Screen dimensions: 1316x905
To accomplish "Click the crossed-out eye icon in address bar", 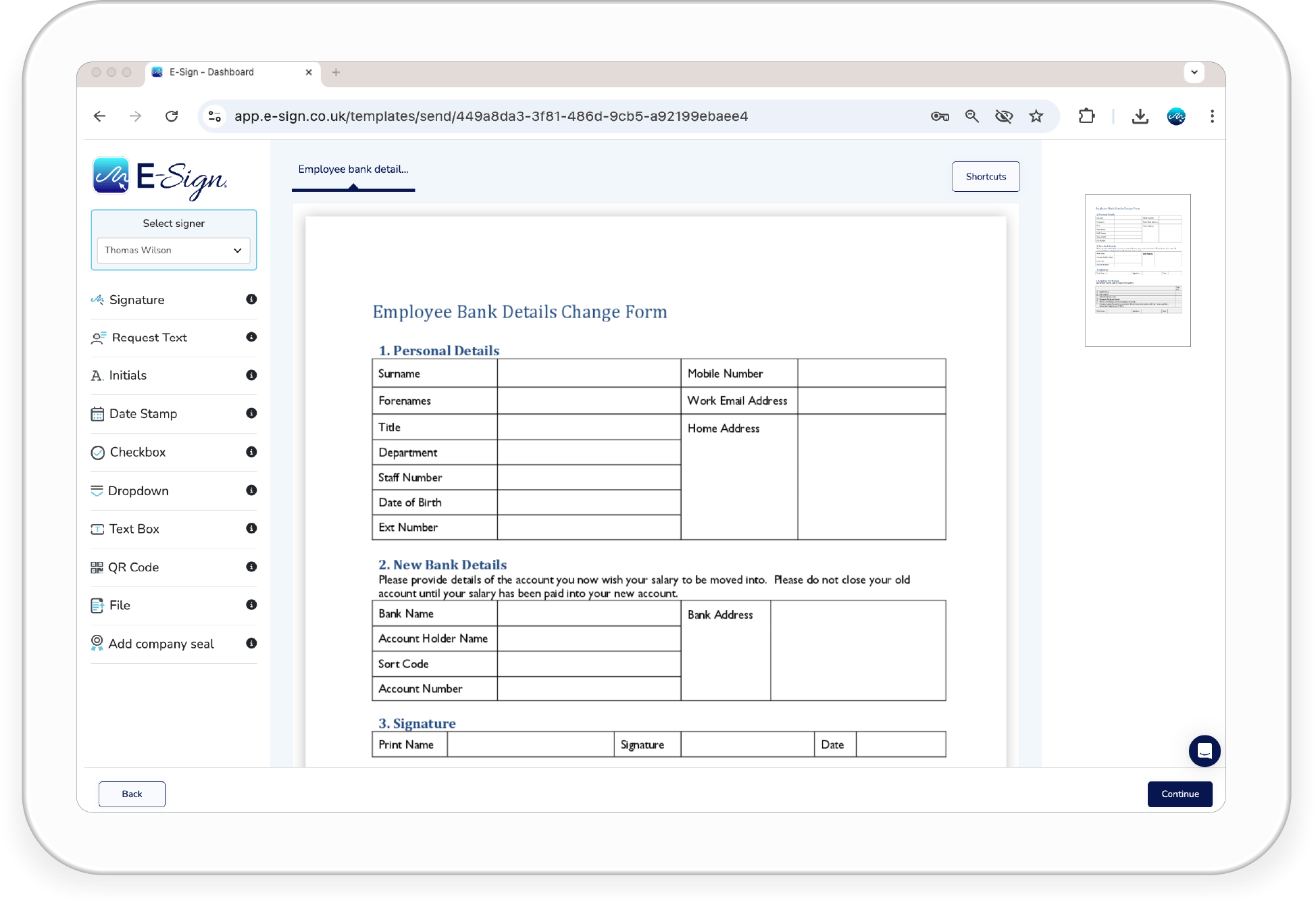I will click(x=1004, y=116).
